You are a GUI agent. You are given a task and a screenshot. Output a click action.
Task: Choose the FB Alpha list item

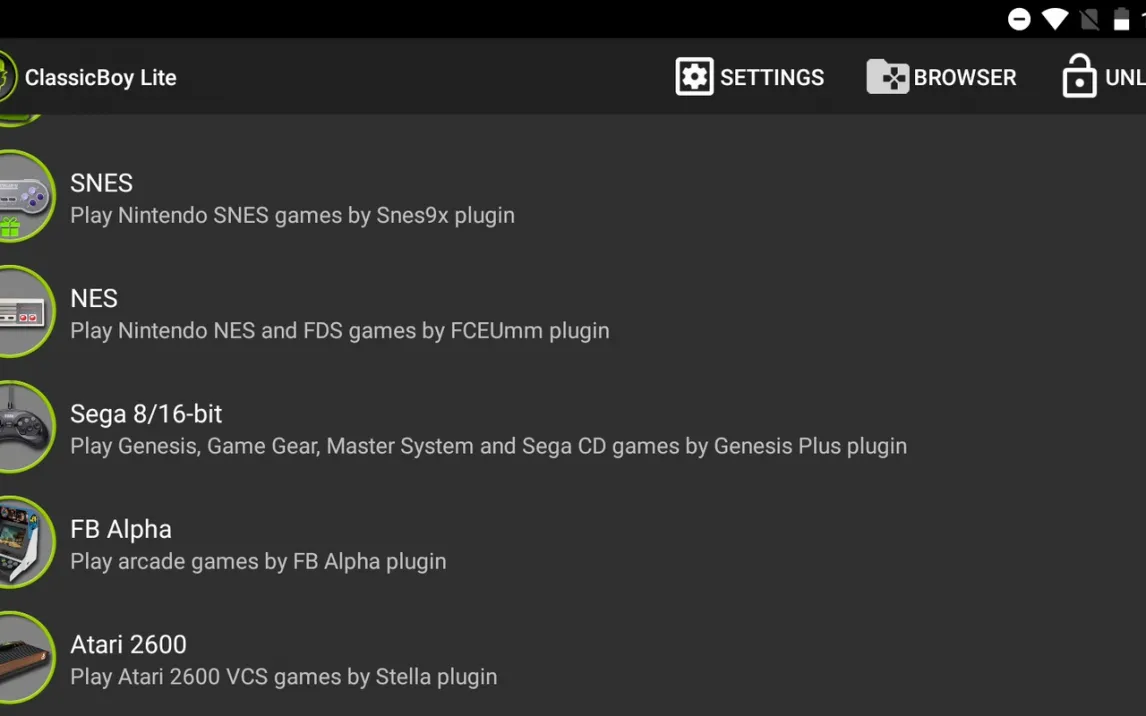(x=573, y=544)
